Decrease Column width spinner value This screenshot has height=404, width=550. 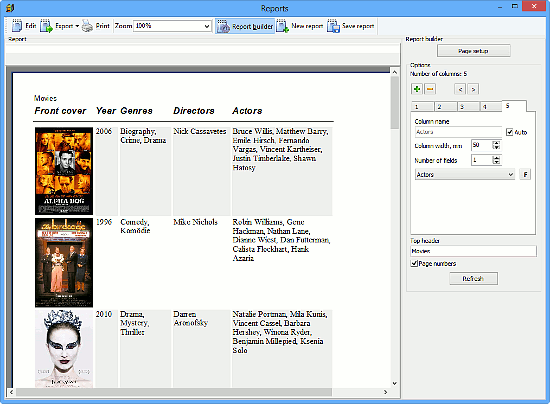pos(496,147)
